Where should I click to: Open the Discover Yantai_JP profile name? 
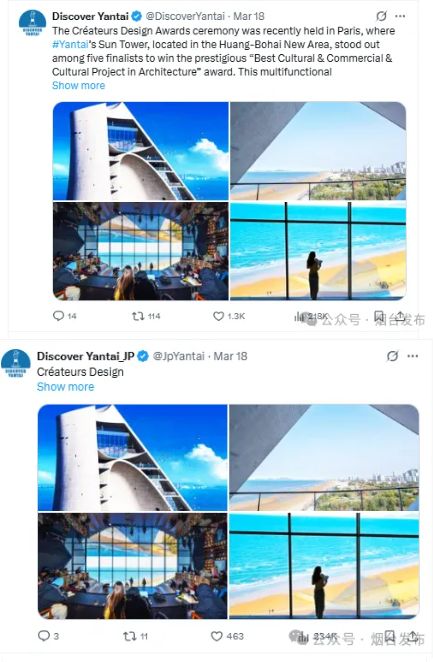coord(86,356)
